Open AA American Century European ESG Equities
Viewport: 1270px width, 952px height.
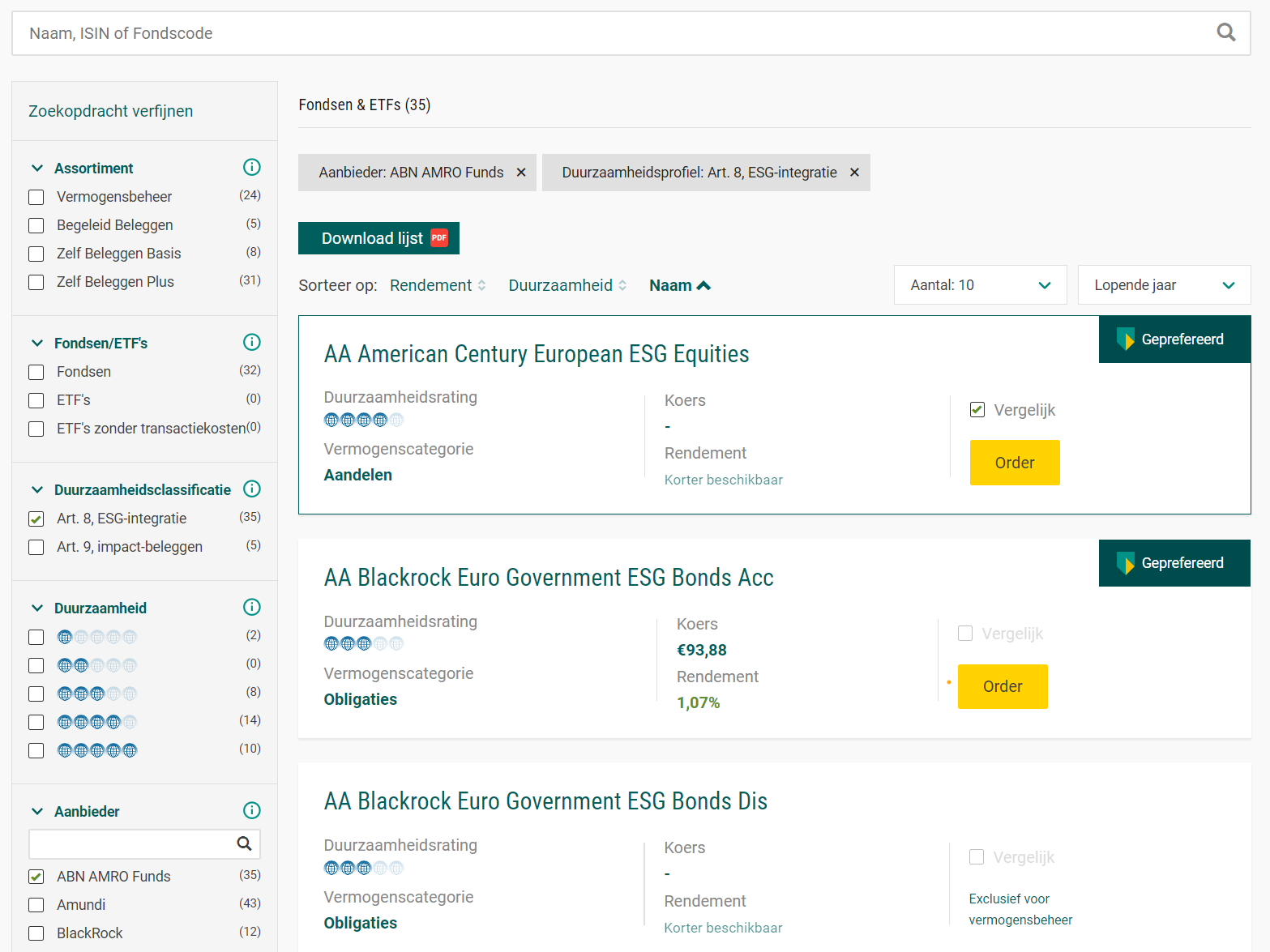tap(537, 354)
